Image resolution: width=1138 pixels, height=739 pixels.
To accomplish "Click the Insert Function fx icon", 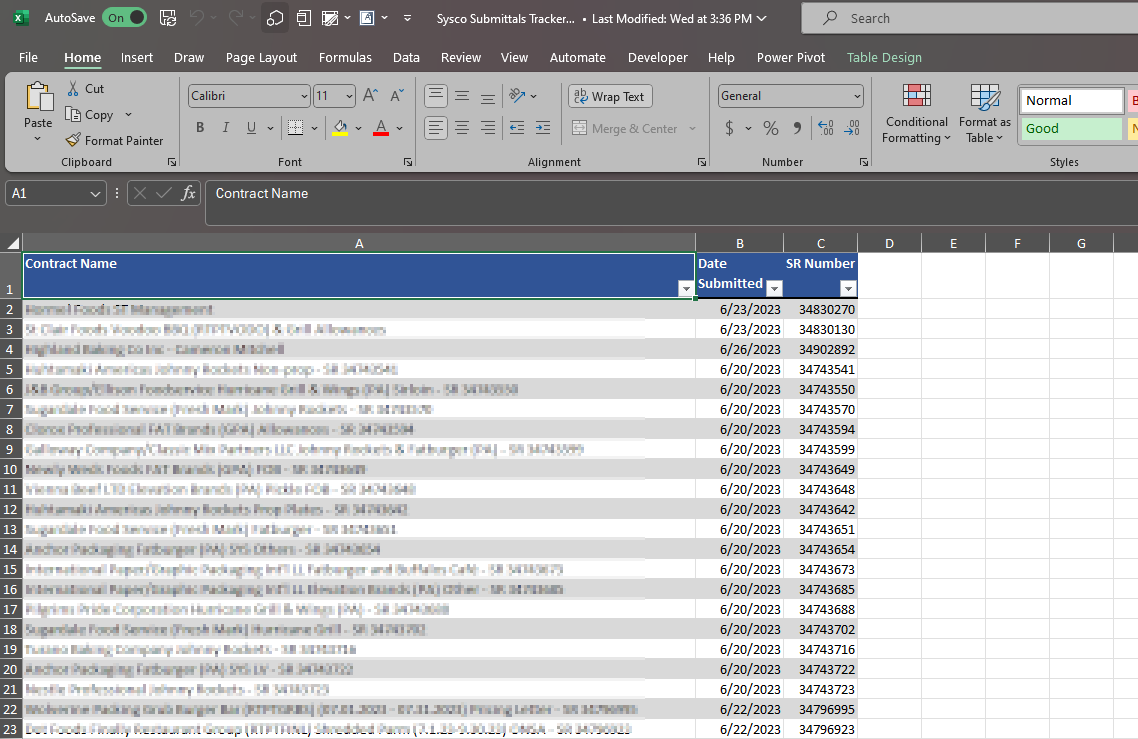I will [x=188, y=193].
